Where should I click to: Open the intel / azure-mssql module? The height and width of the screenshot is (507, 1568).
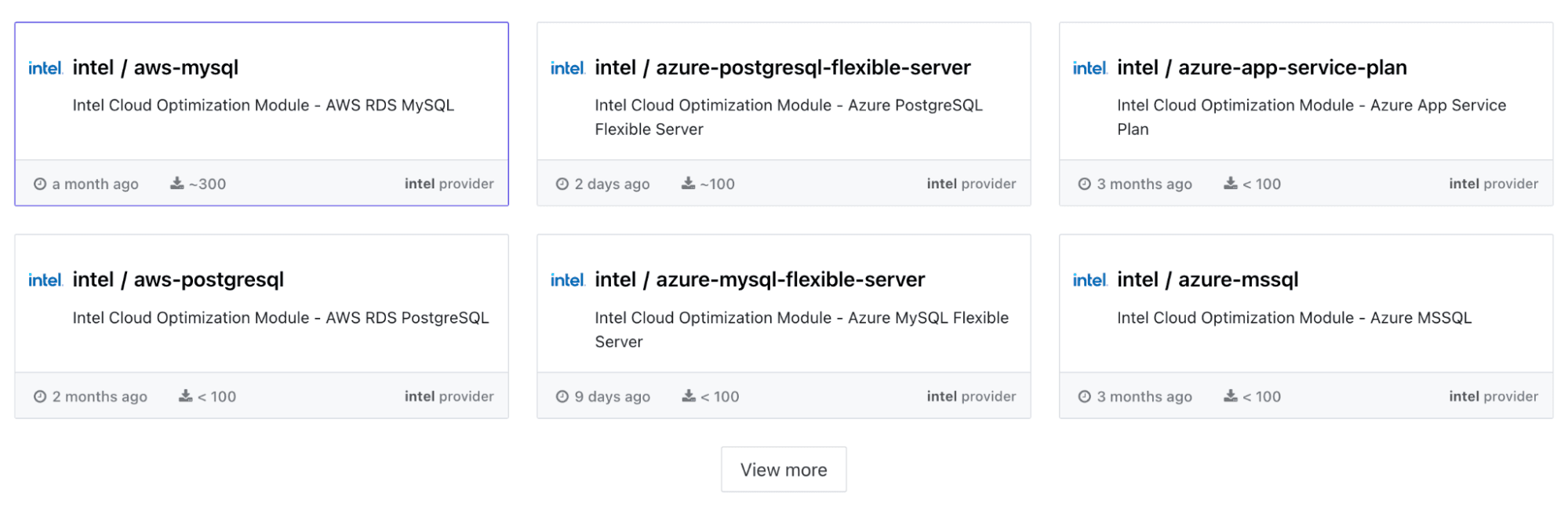coord(1207,280)
